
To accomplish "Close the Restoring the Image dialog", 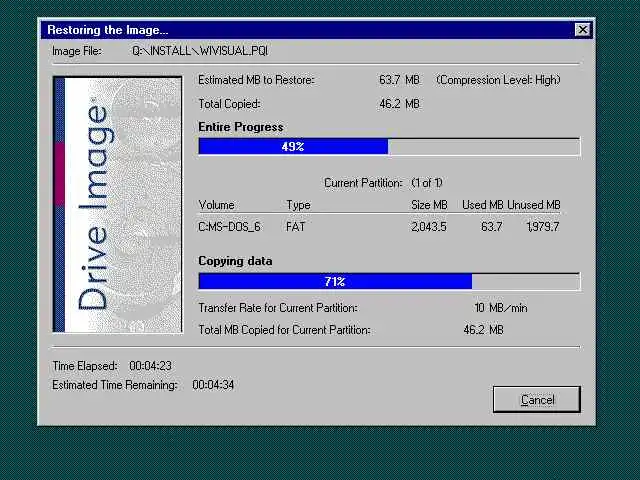I will pyautogui.click(x=582, y=29).
